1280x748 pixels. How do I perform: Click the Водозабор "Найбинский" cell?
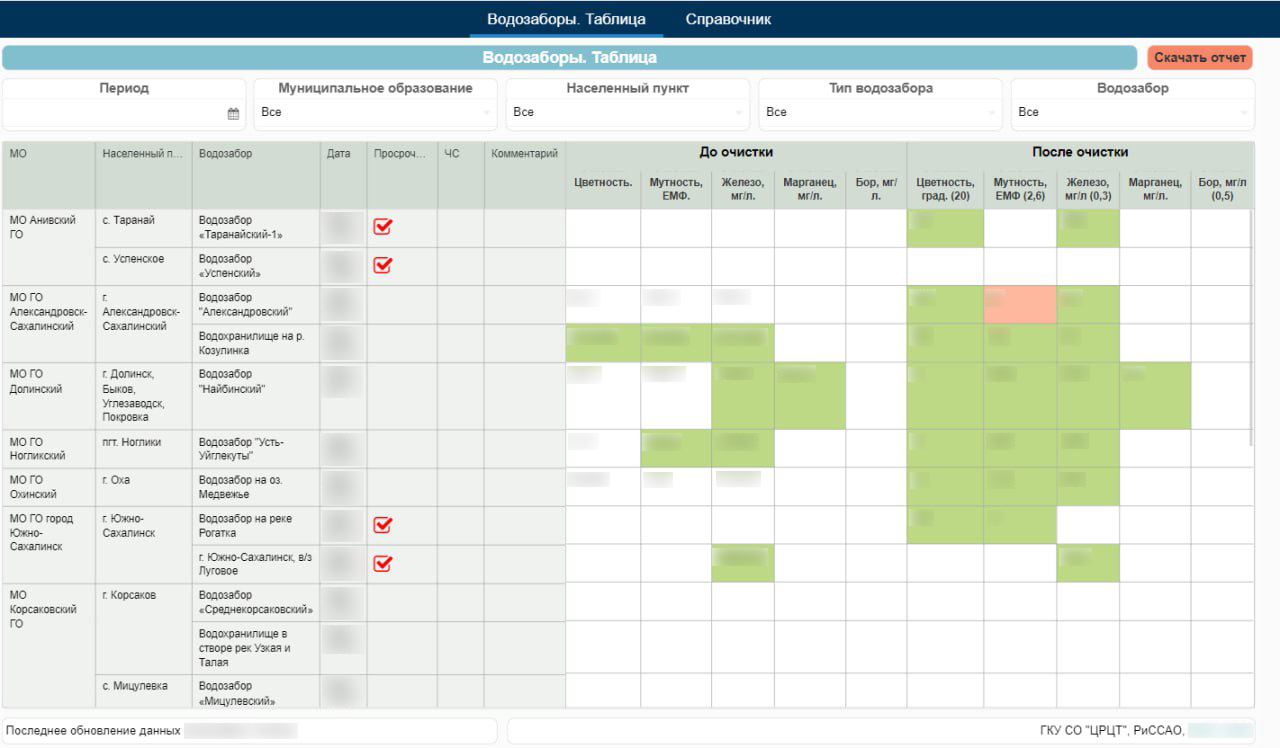click(x=256, y=396)
